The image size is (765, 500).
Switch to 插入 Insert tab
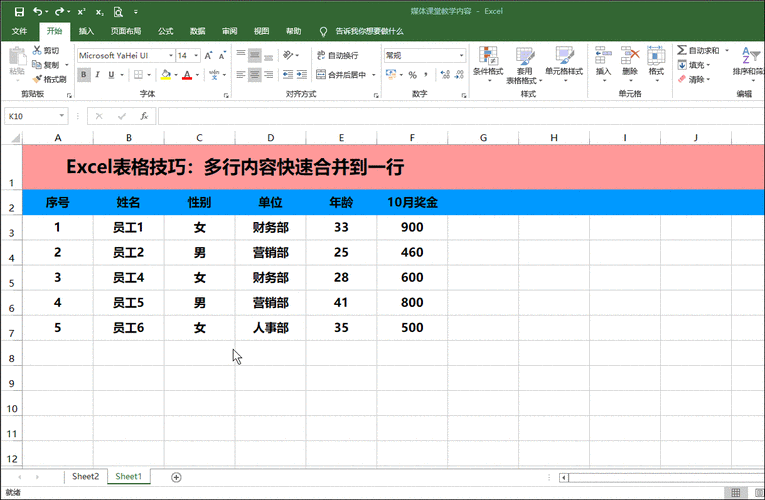point(86,31)
